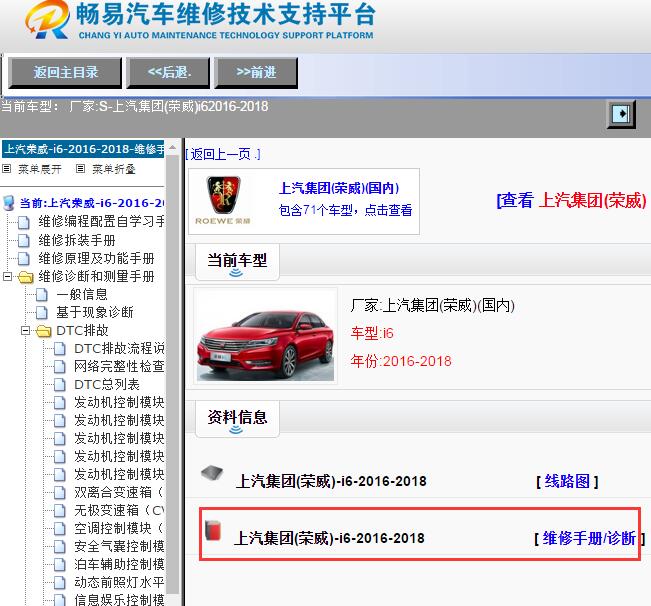Click the page icon beside DTC总列表
The width and height of the screenshot is (651, 606).
click(60, 385)
